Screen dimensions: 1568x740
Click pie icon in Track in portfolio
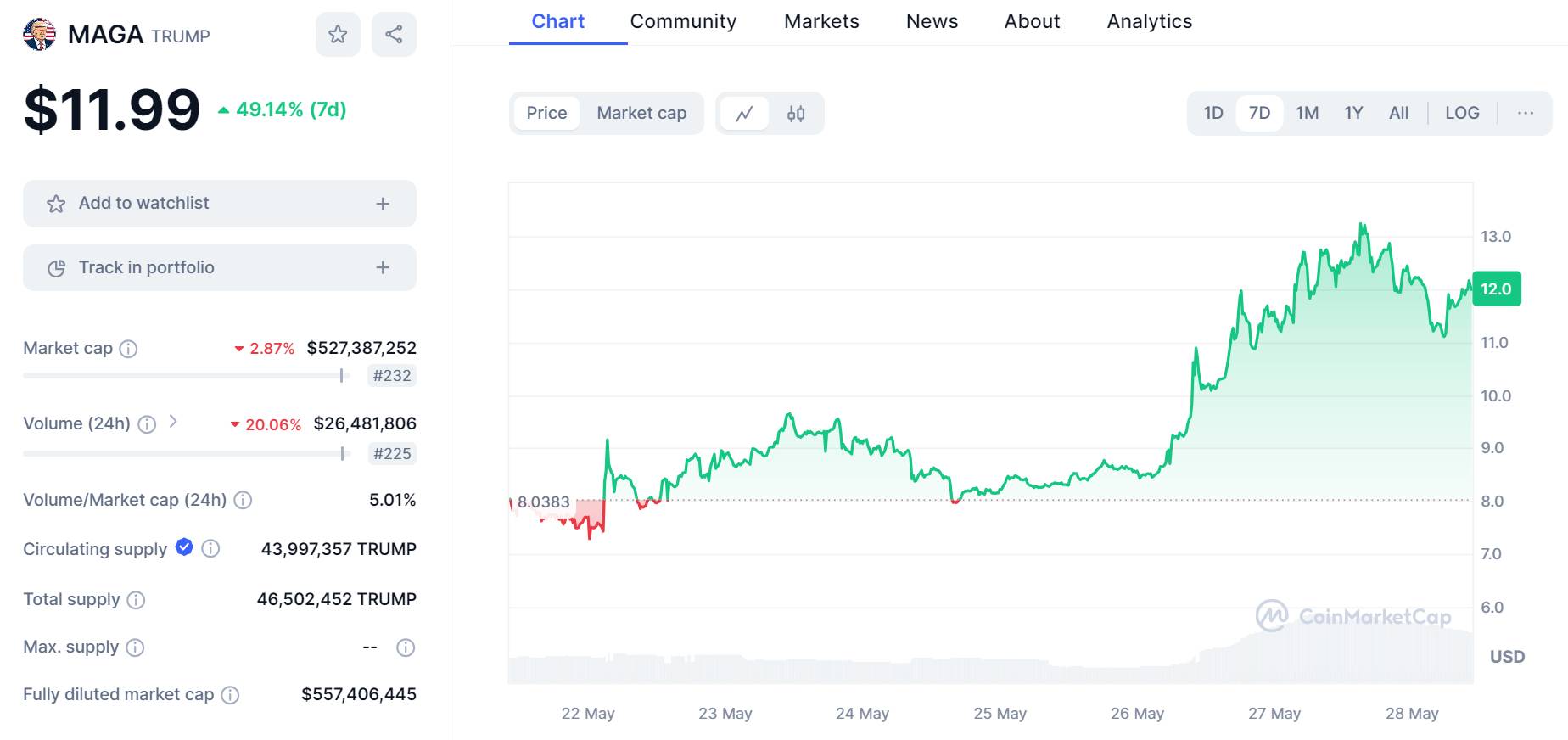coord(56,268)
